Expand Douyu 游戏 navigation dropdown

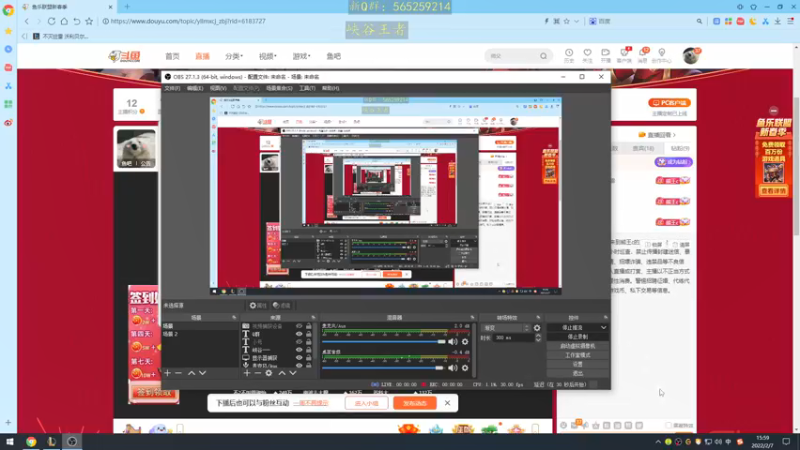click(302, 56)
